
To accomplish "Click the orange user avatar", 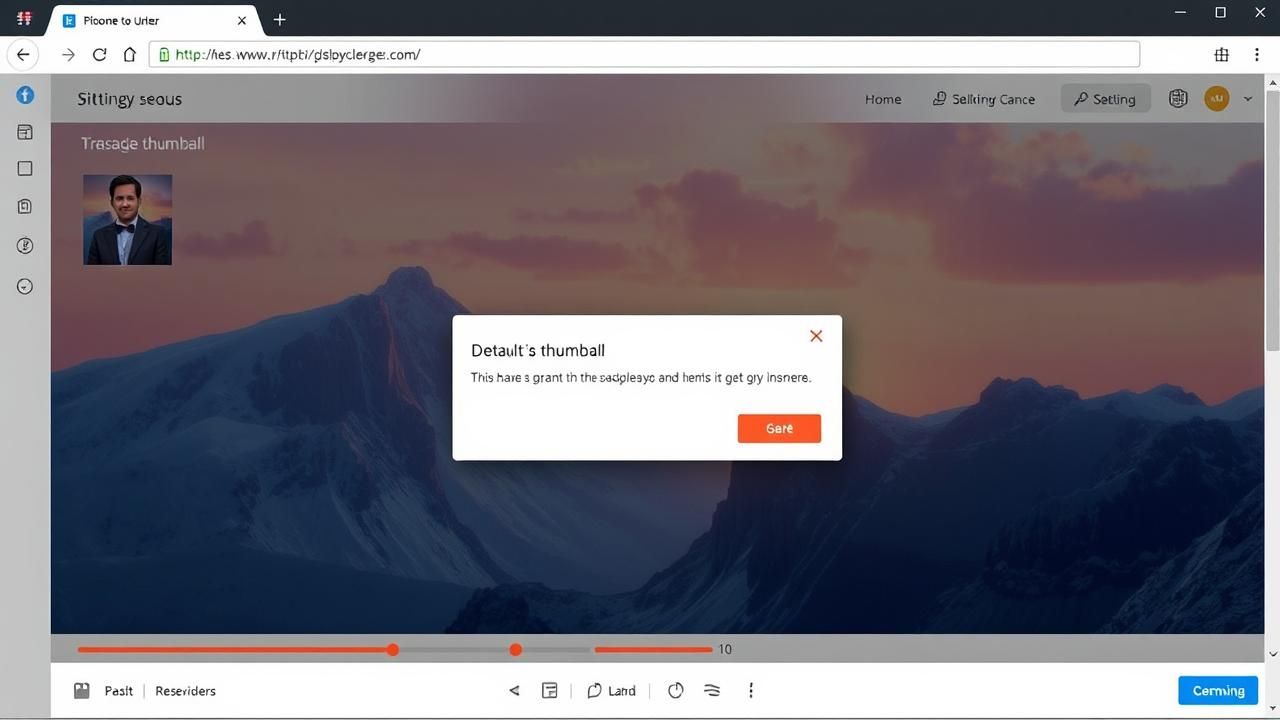I will coord(1216,98).
